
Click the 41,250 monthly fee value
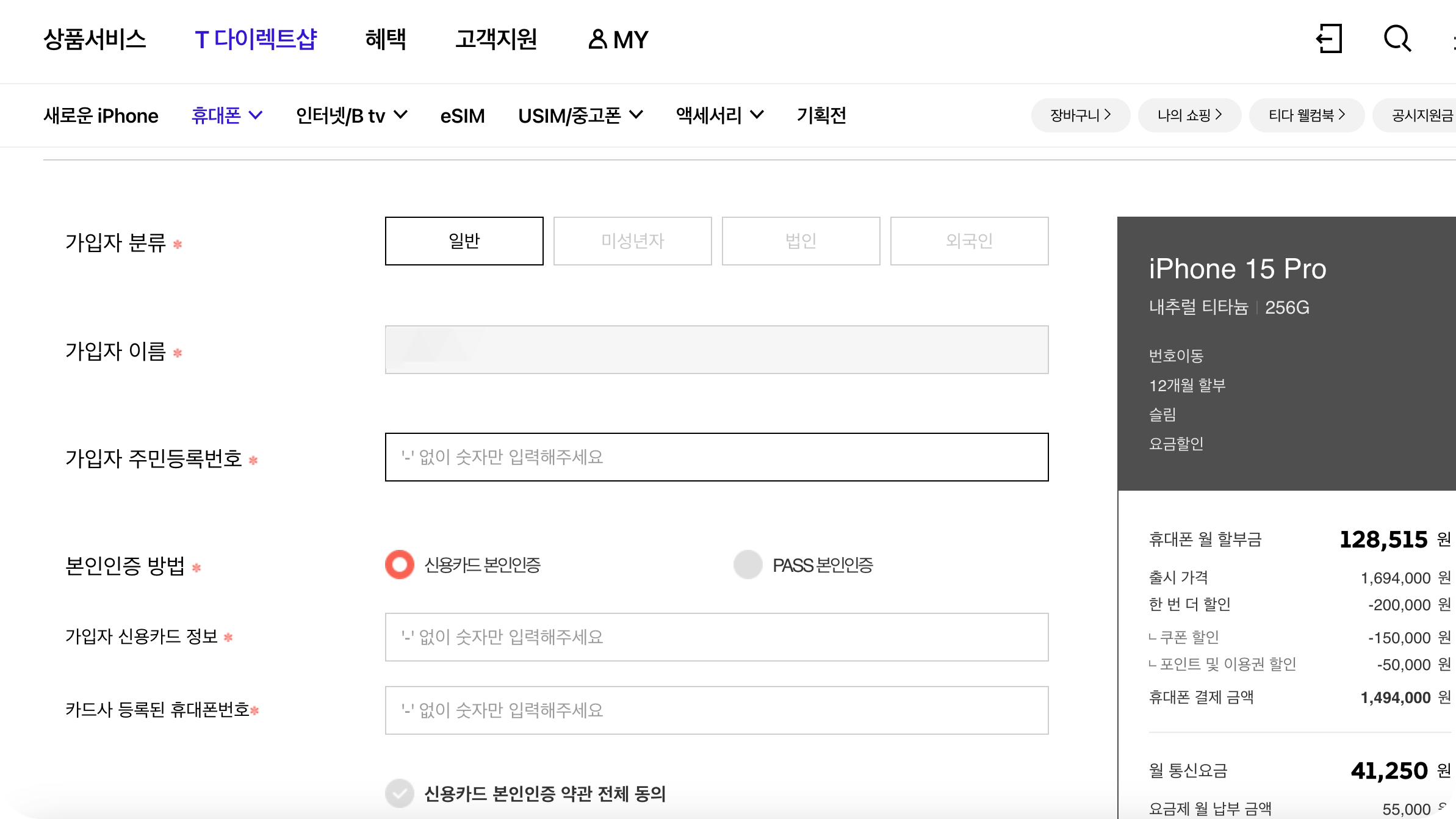point(1389,771)
